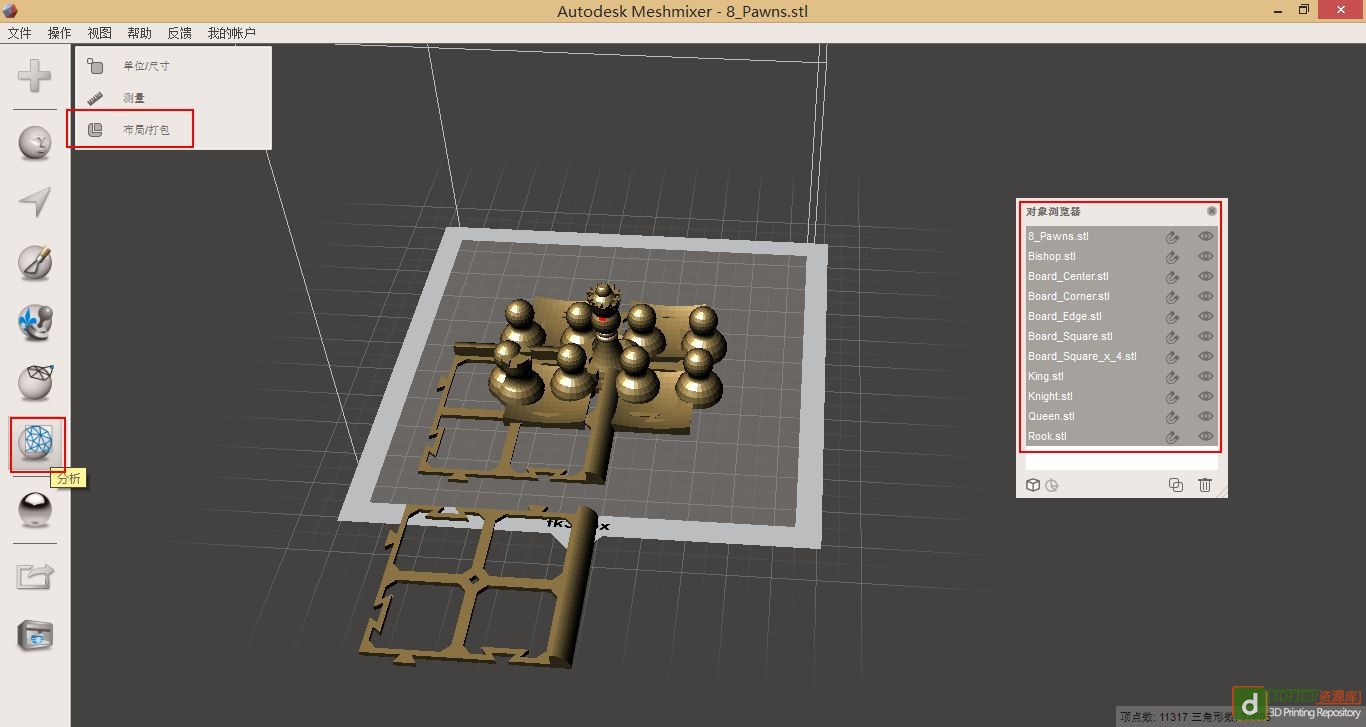Open the Stamp tool in sidebar
Viewport: 1366px width, 727px height.
pos(35,323)
